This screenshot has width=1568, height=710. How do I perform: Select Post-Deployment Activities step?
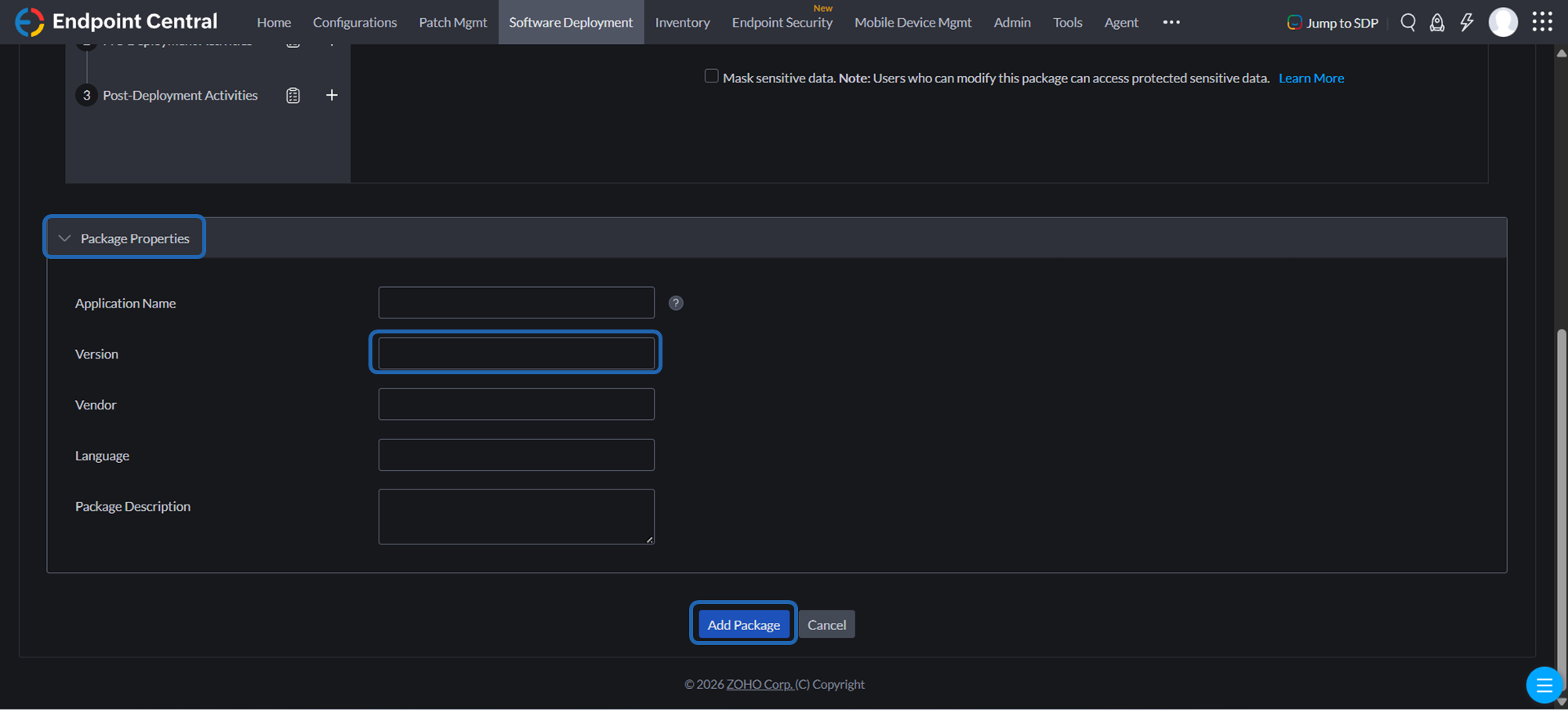point(180,95)
